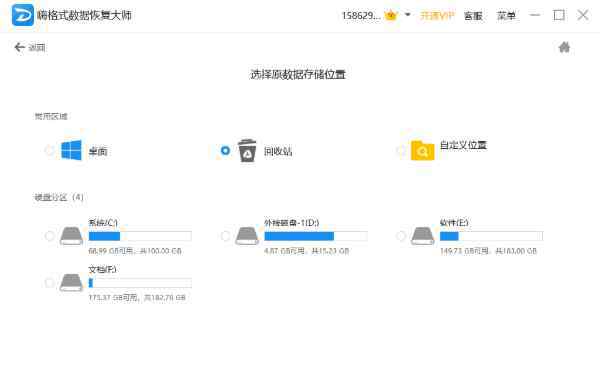Screen dimensions: 600x373
Task: Maximize the window
Action: (559, 15)
